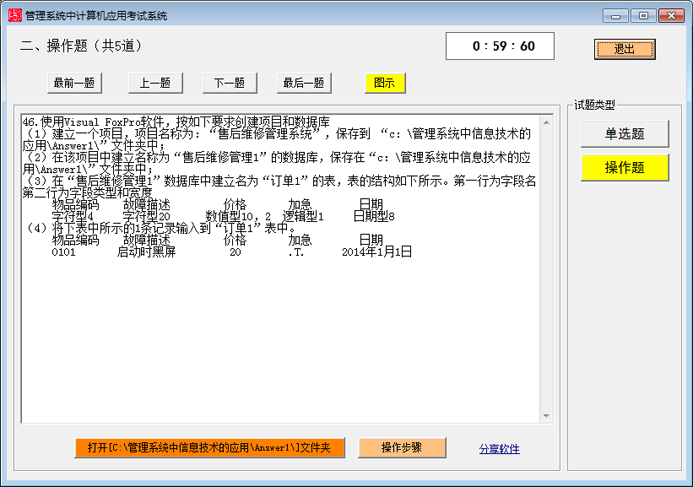The image size is (693, 487).
Task: Jump to last question 最后一题
Action: 304,83
